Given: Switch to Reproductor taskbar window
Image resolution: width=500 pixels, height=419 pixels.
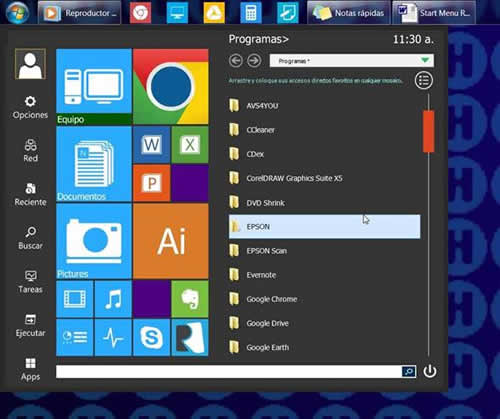Looking at the screenshot, I should tap(79, 13).
